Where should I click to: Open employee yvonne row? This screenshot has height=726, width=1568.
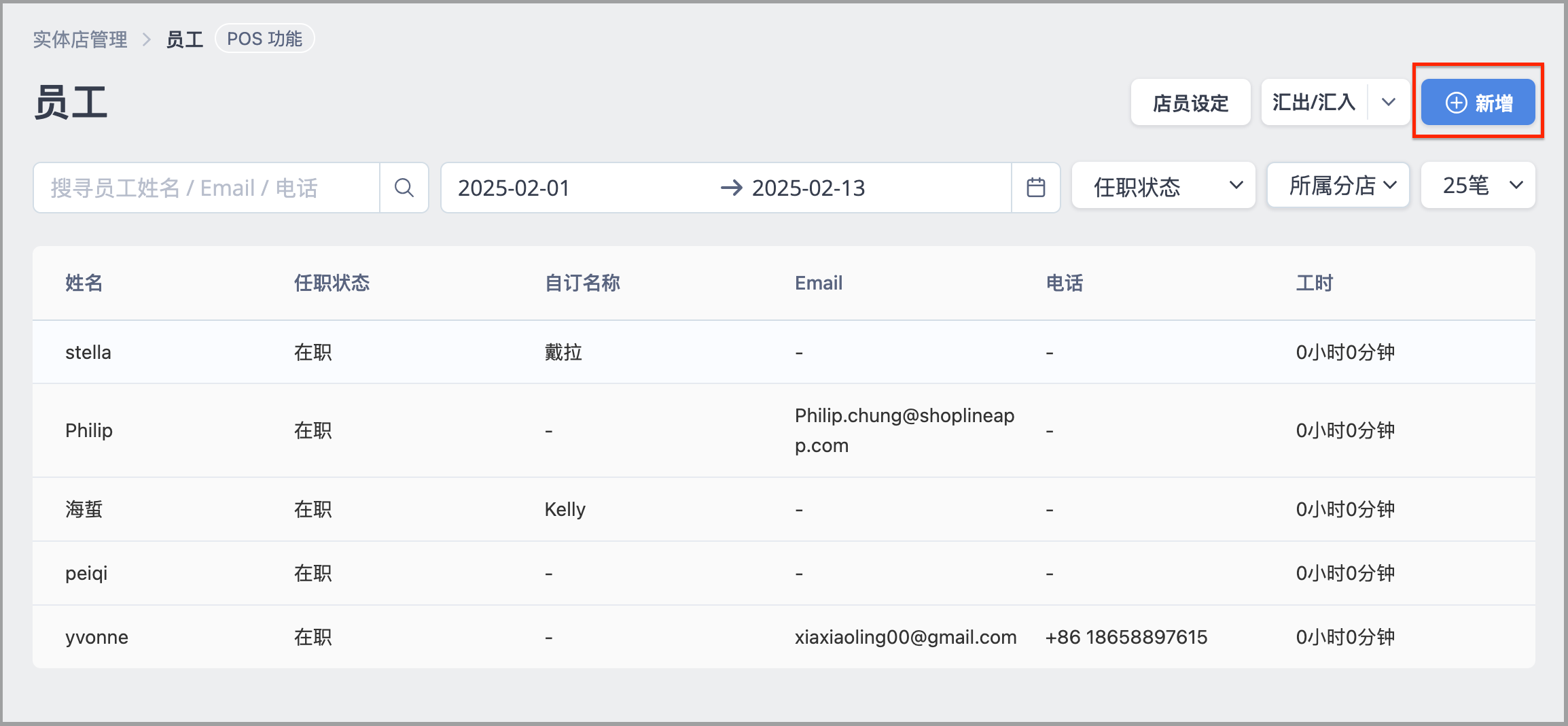tap(784, 637)
